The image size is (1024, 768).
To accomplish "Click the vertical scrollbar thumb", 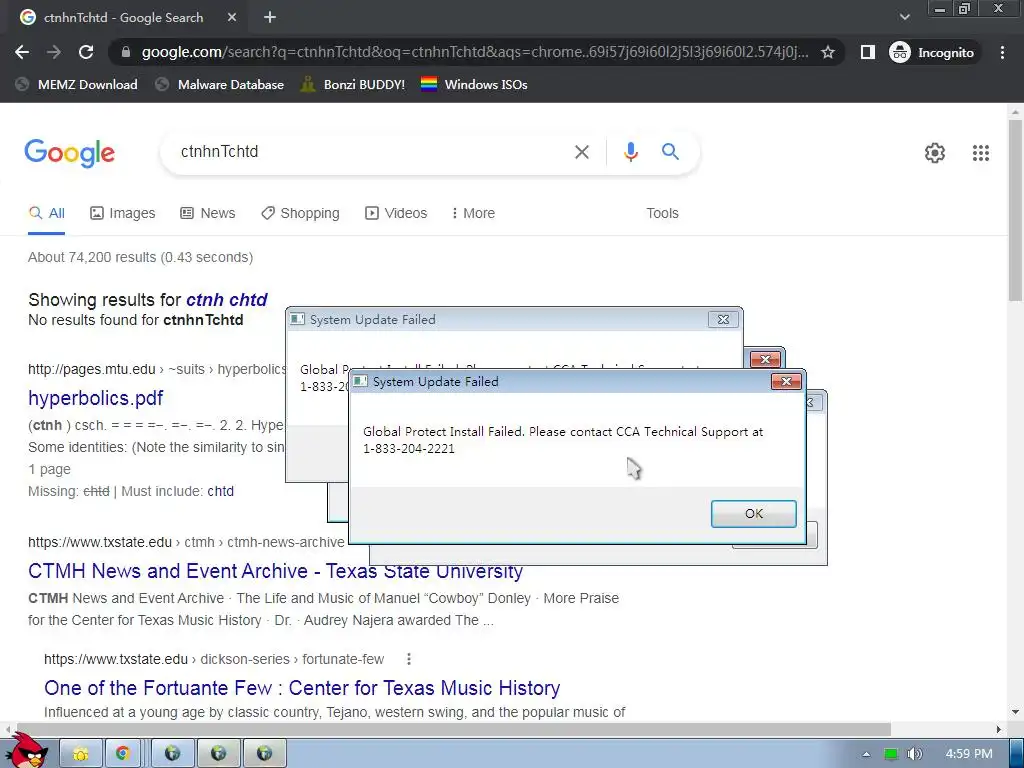I will pos(1016,209).
